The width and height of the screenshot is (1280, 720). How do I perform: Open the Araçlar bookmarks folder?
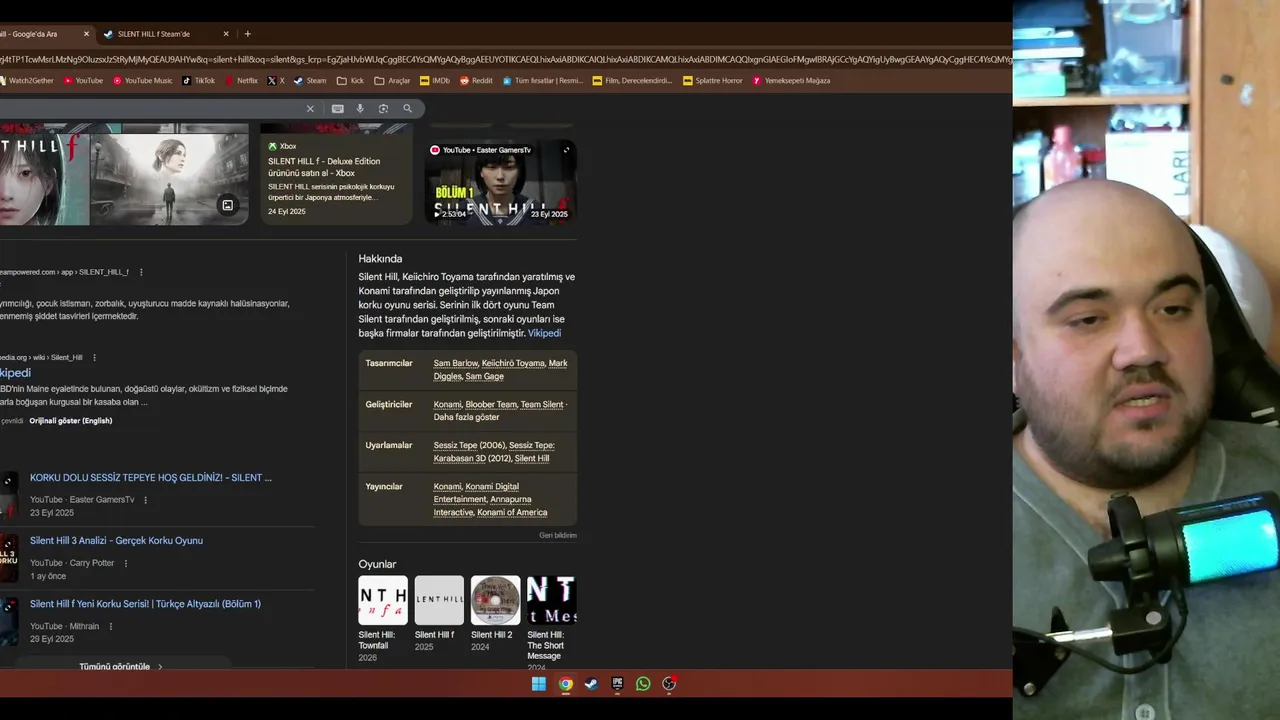[392, 80]
